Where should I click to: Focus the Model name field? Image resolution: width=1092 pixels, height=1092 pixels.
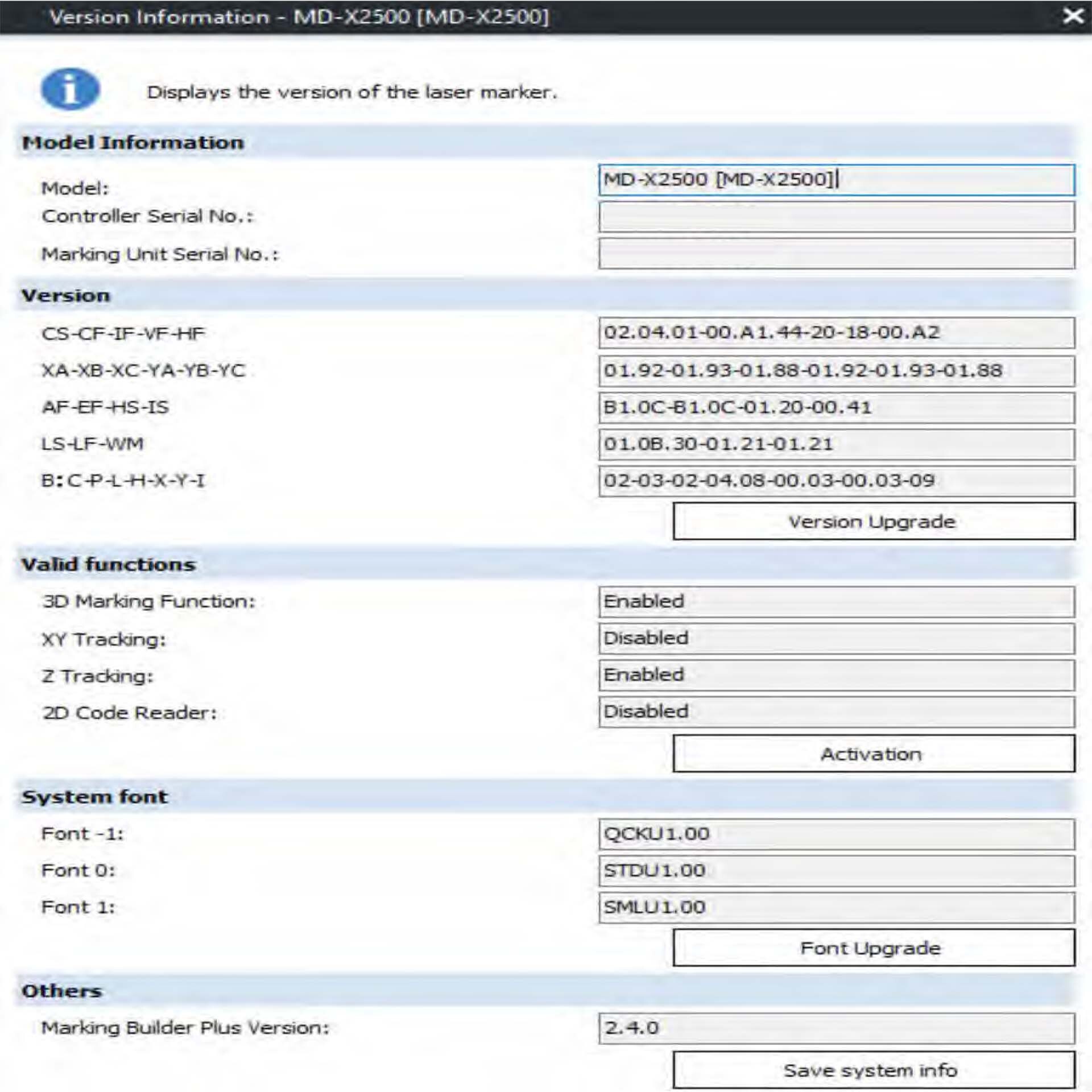837,180
